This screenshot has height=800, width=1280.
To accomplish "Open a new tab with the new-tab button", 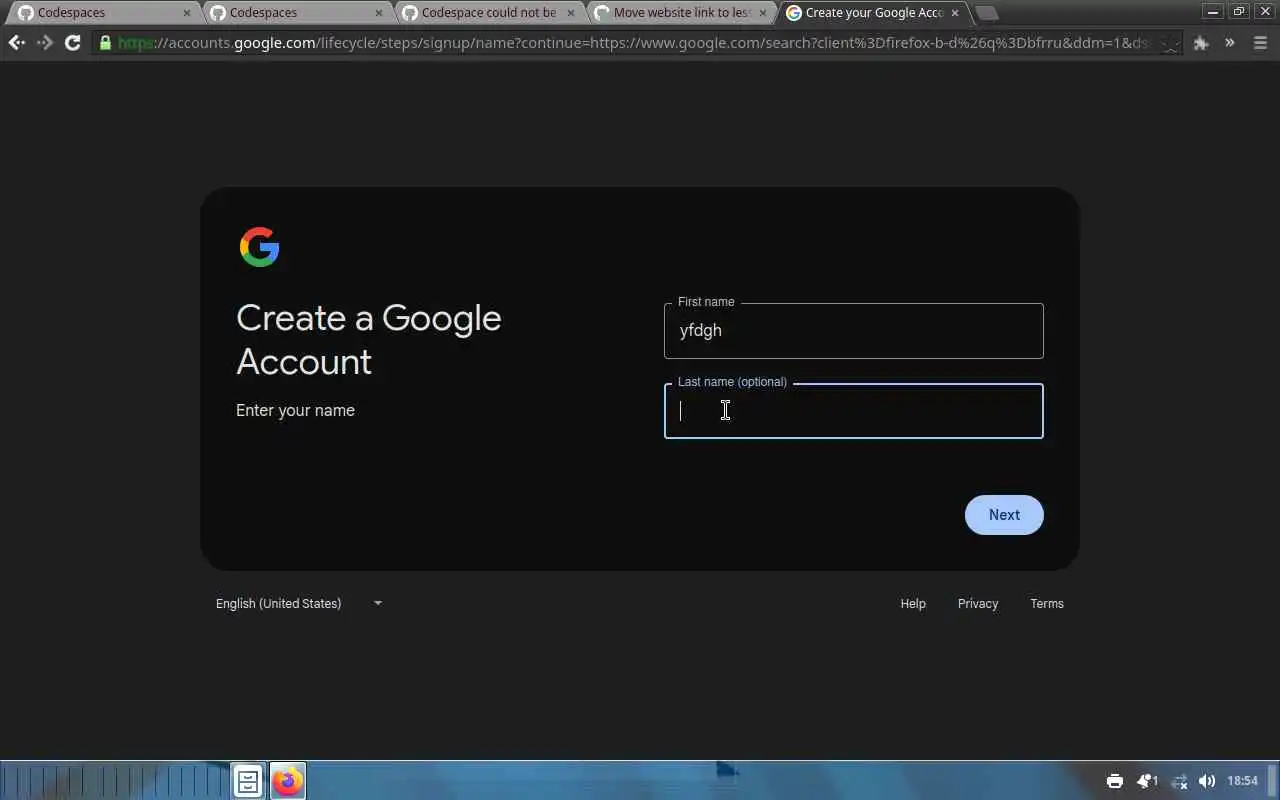I will click(x=987, y=13).
